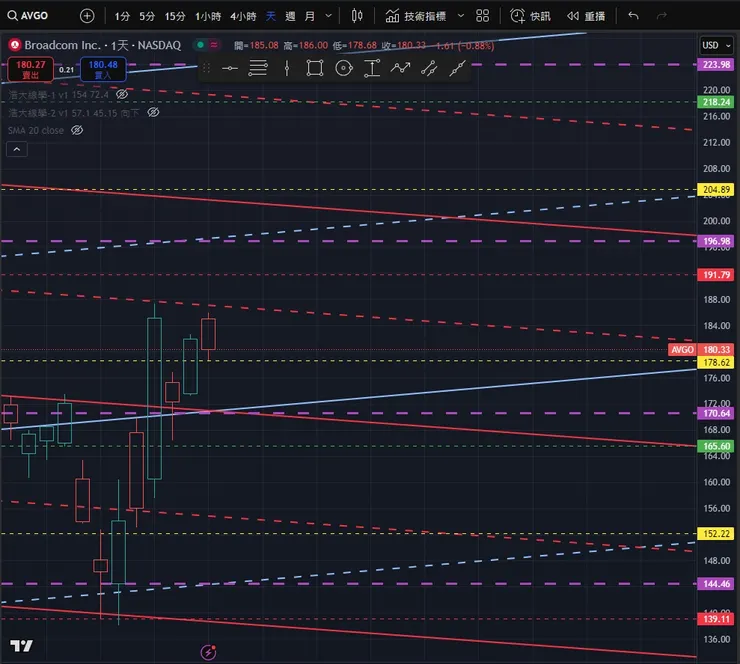
Task: Click the green 165.60 price label
Action: (x=716, y=446)
